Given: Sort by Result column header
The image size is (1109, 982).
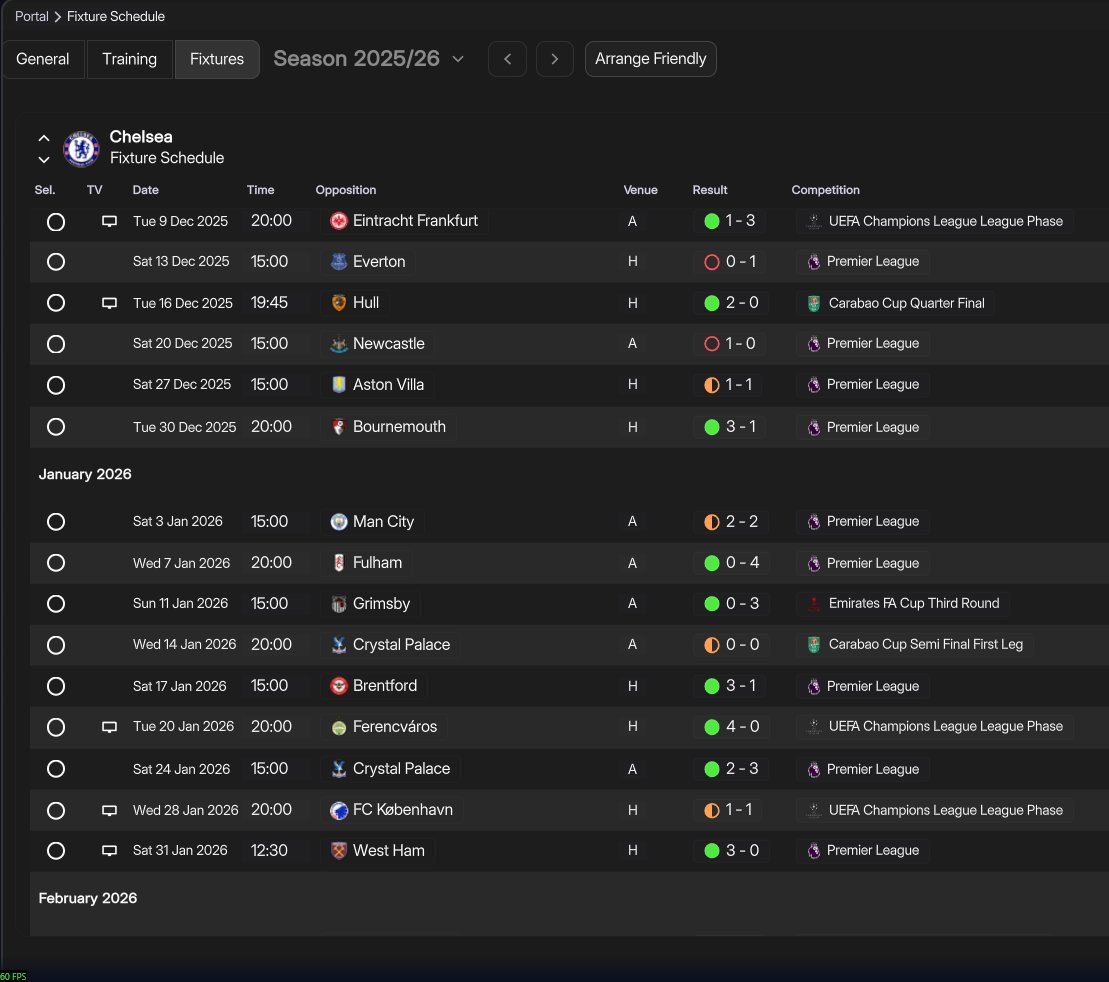Looking at the screenshot, I should (x=709, y=190).
